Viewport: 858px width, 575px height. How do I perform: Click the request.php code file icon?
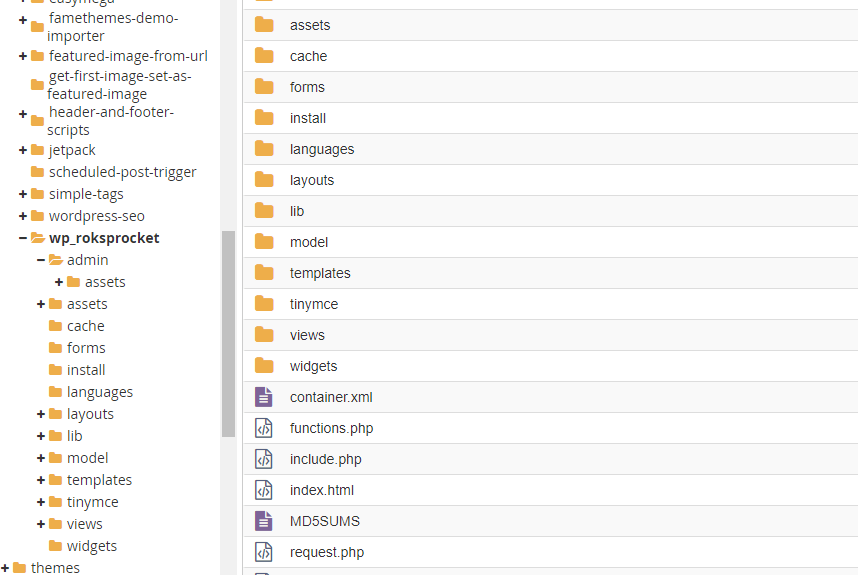click(264, 552)
